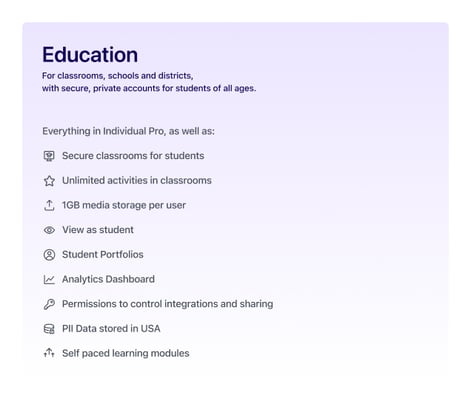Click the star icon for unlimited activities
This screenshot has width=471, height=407.
tap(49, 181)
